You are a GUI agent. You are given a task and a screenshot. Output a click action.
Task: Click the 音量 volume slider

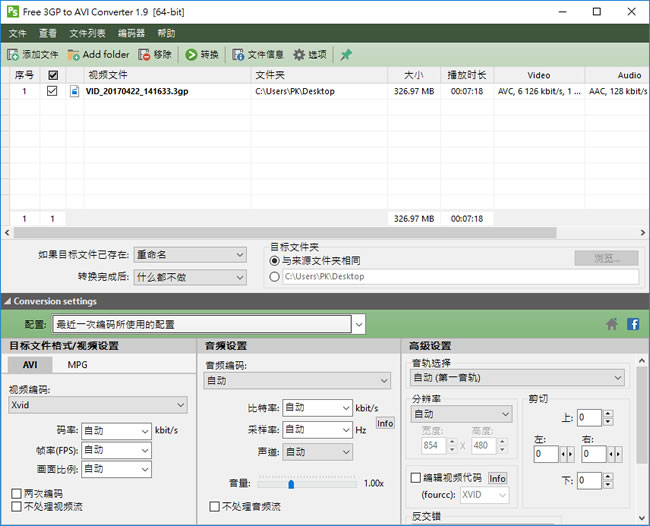point(291,483)
